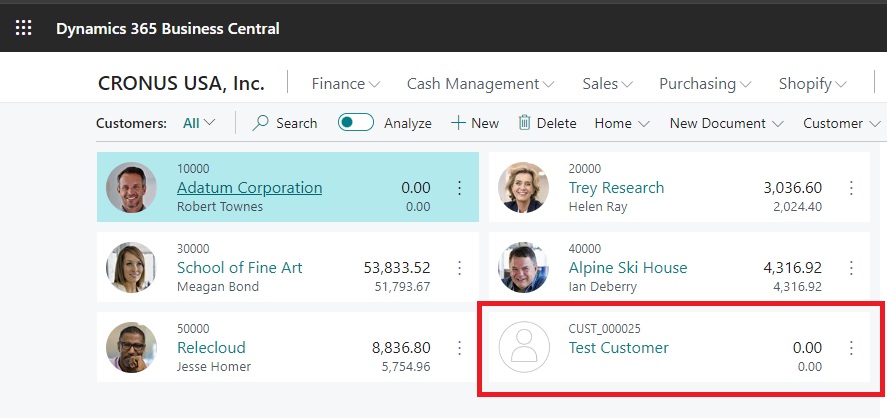This screenshot has width=887, height=418.
Task: Click the Analyze label
Action: (408, 123)
